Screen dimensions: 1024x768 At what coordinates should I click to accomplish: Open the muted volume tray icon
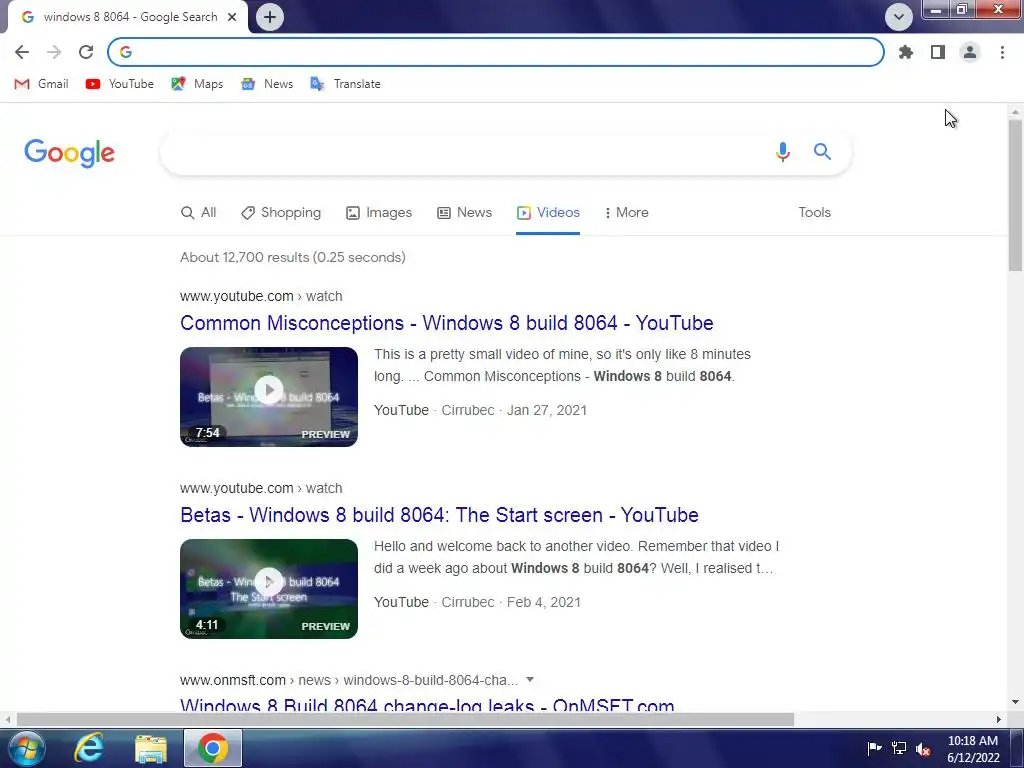tap(923, 748)
